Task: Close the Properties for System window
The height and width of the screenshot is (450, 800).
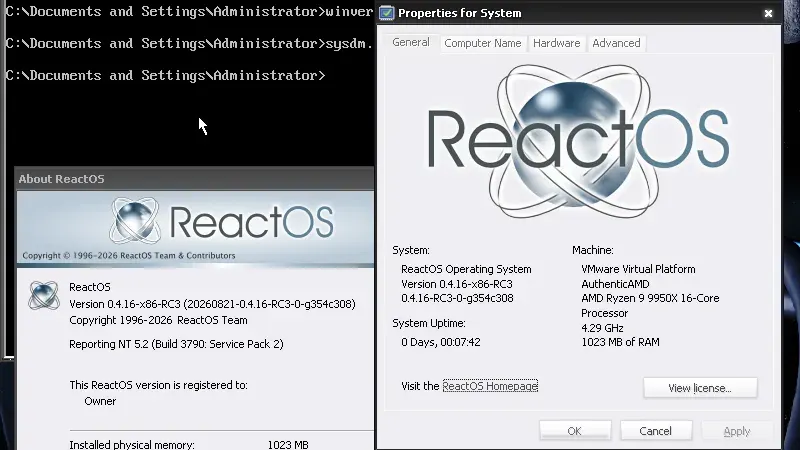Action: tap(768, 13)
